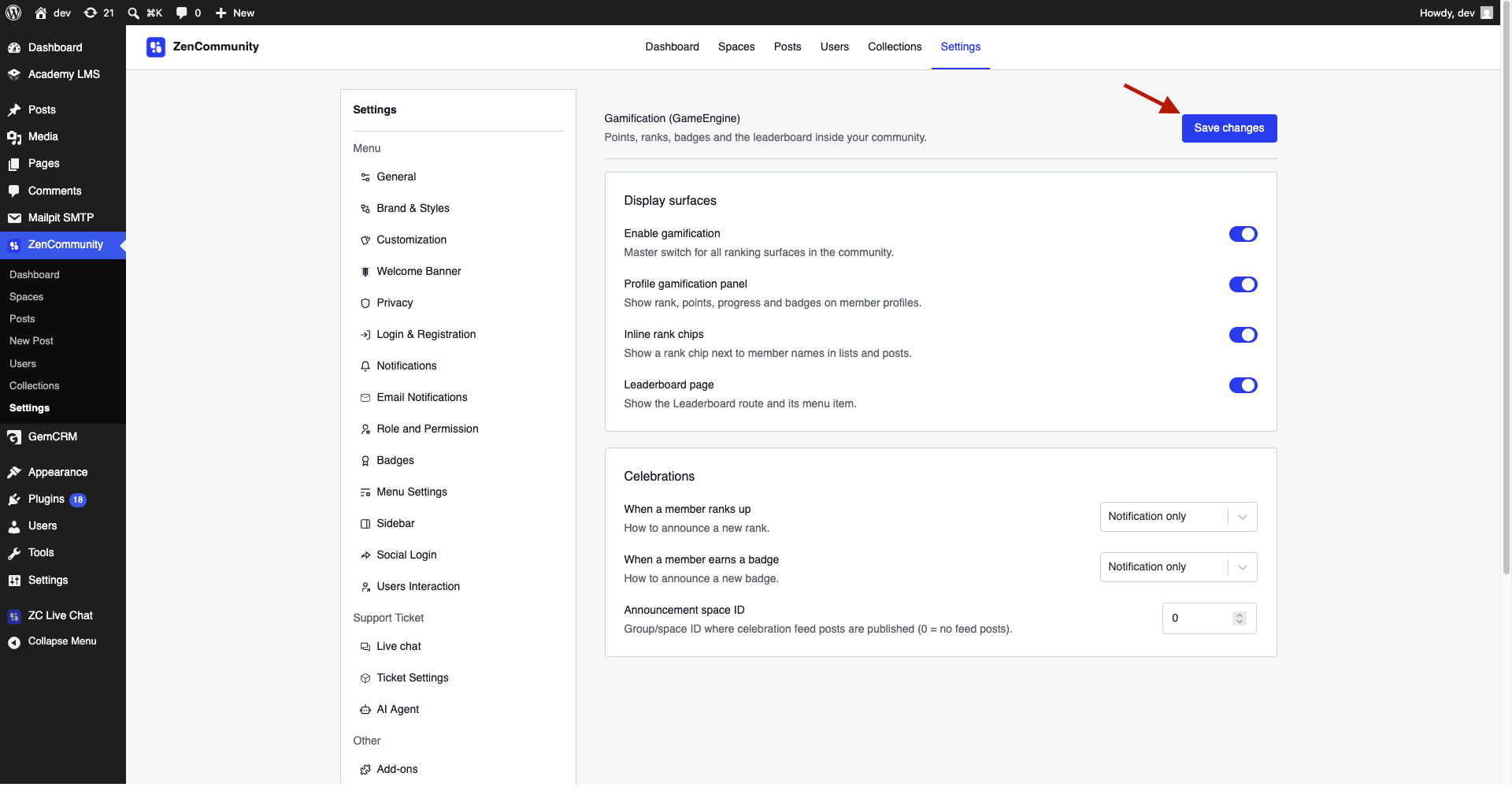Switch to the Dashboard tab in ZenCommunity header
This screenshot has width=1512, height=802.
[672, 47]
